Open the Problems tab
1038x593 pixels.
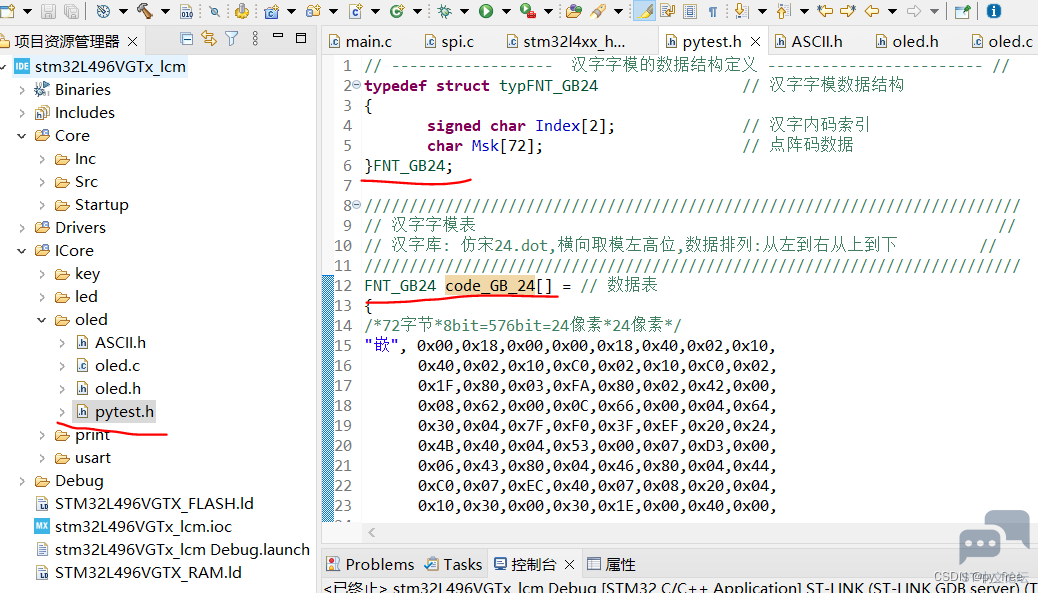click(371, 565)
